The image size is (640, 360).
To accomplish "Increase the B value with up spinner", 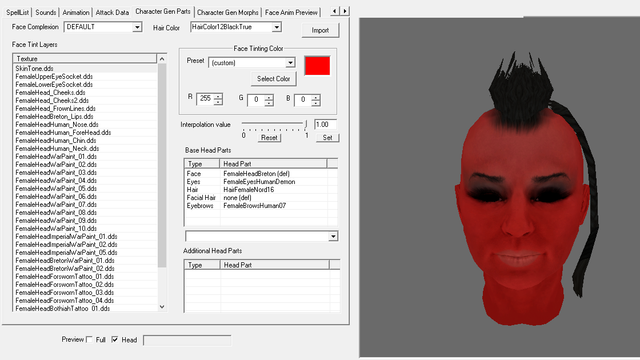I will (x=316, y=97).
